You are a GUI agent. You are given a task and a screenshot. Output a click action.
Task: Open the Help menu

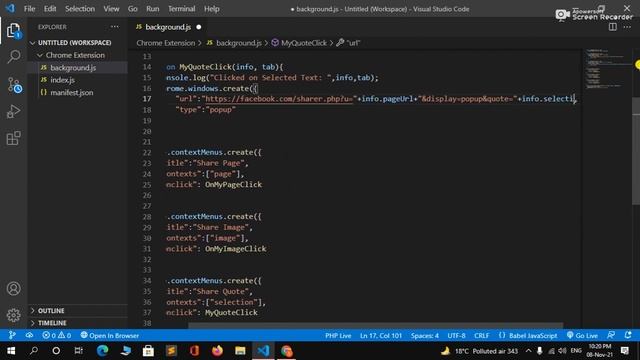(211, 9)
